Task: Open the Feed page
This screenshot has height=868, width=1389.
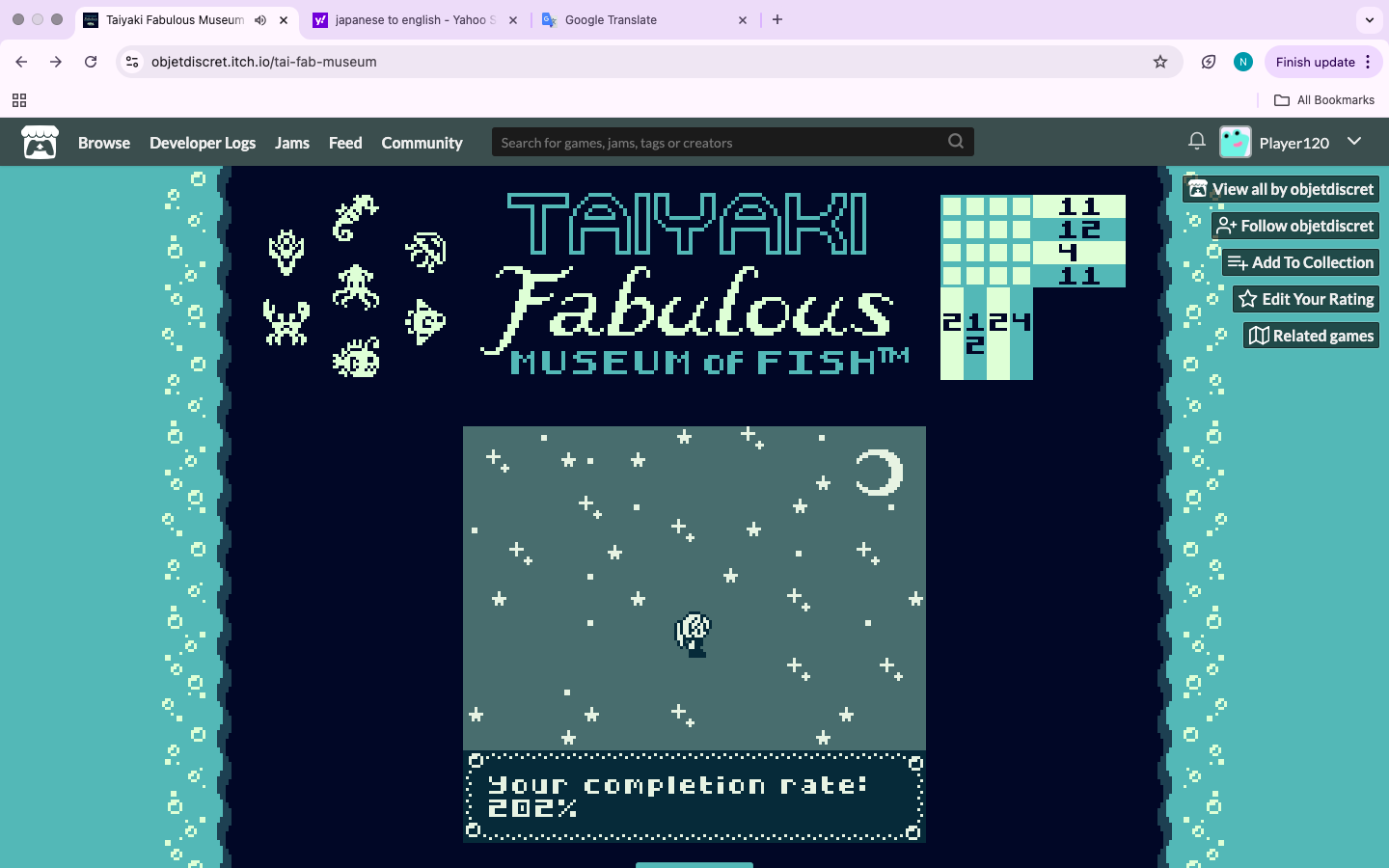Action: tap(345, 143)
